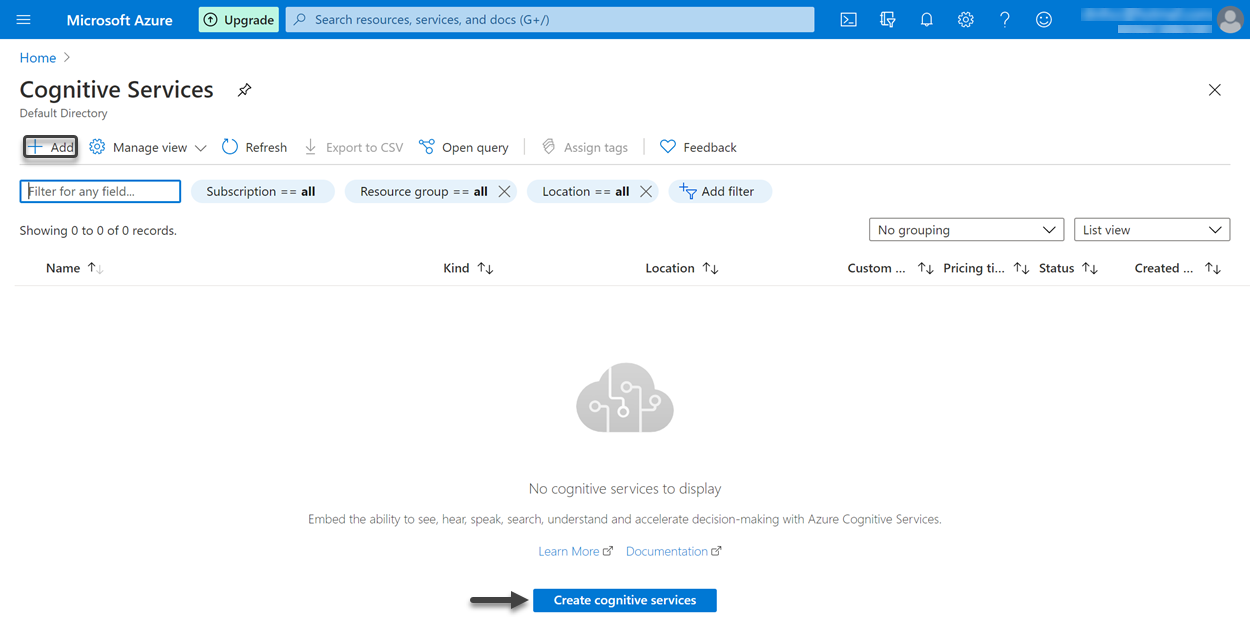Screen dimensions: 1250x642
Task: Sort by Location column
Action: click(x=682, y=268)
